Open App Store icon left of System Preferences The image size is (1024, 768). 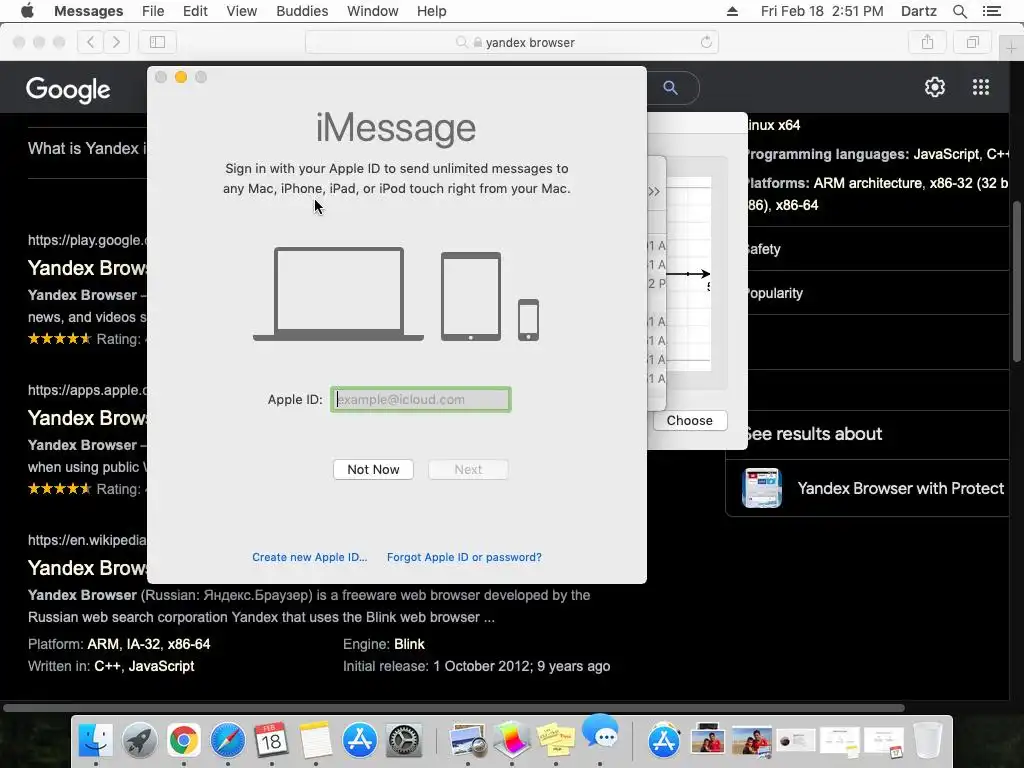(x=360, y=741)
